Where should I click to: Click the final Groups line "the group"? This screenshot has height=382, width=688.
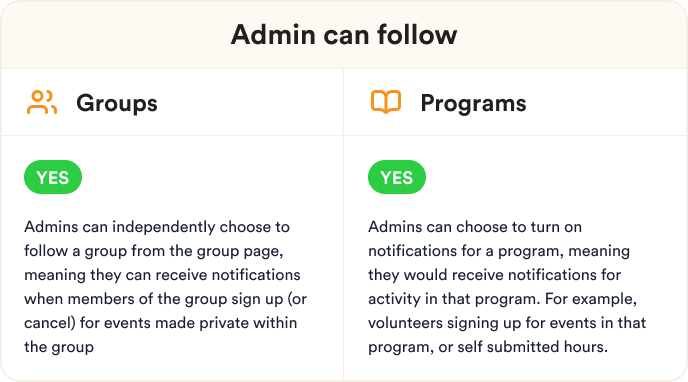pyautogui.click(x=59, y=347)
